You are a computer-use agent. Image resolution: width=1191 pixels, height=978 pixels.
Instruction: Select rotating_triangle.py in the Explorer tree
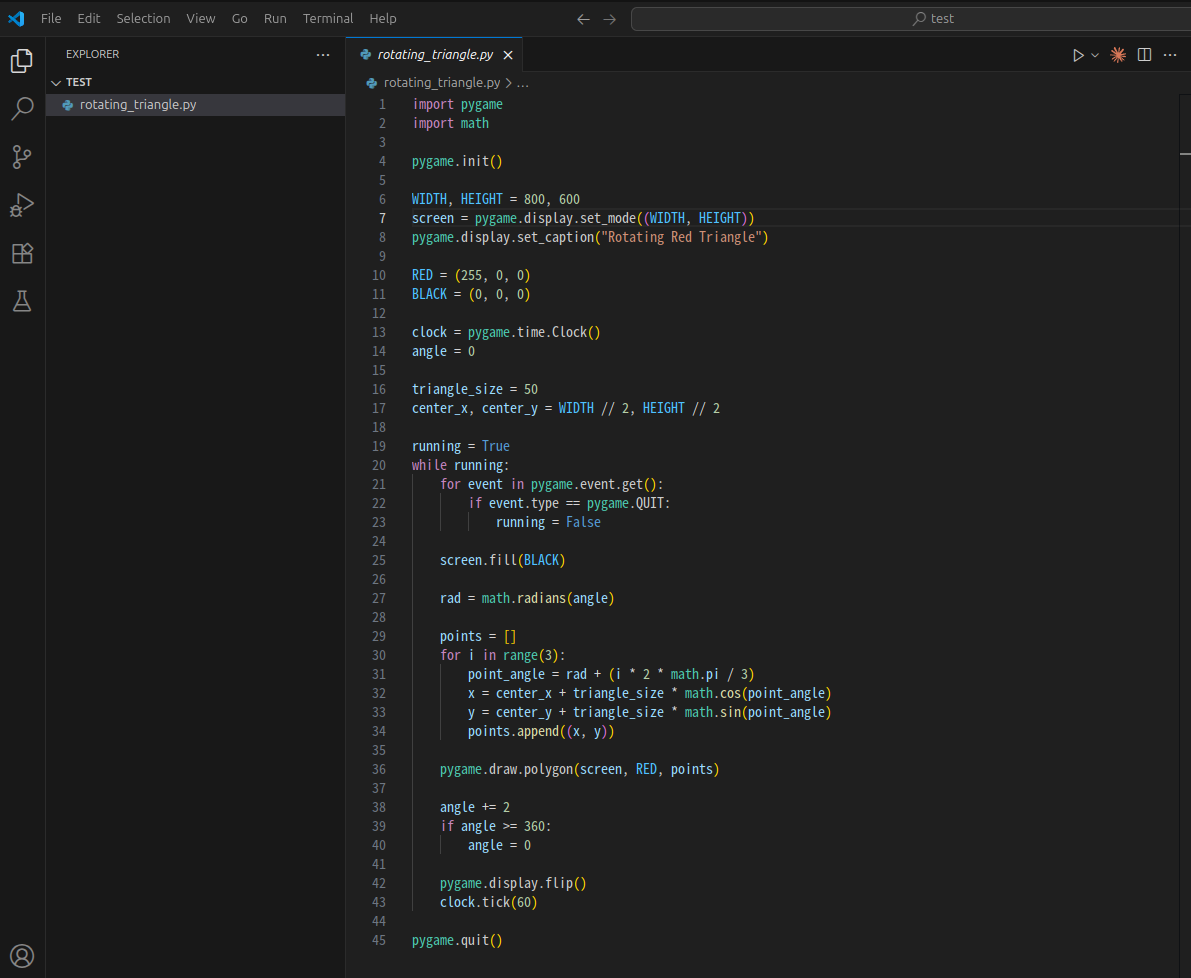click(x=195, y=105)
